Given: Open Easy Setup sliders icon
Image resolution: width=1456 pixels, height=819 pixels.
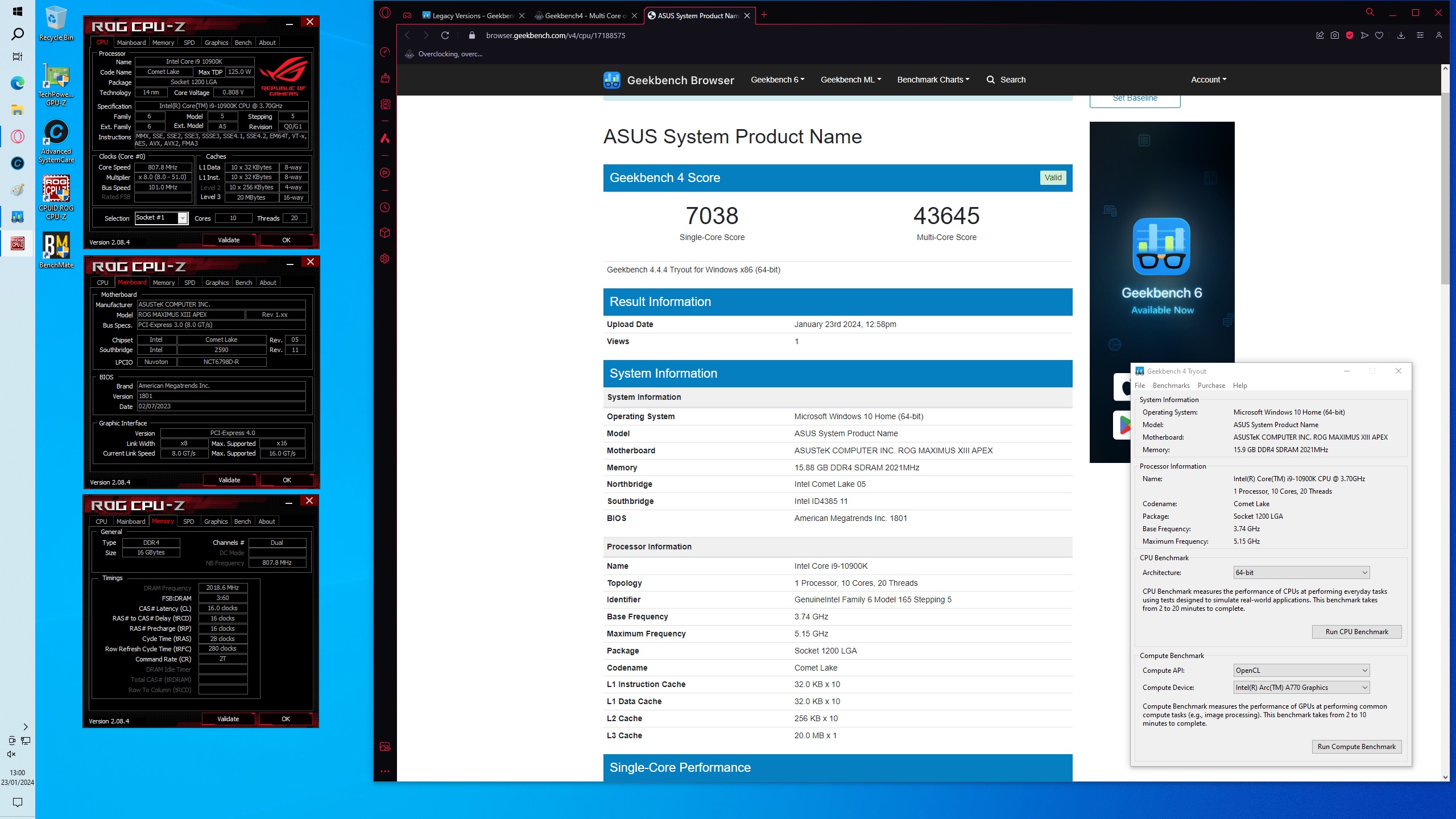Looking at the screenshot, I should [1420, 35].
